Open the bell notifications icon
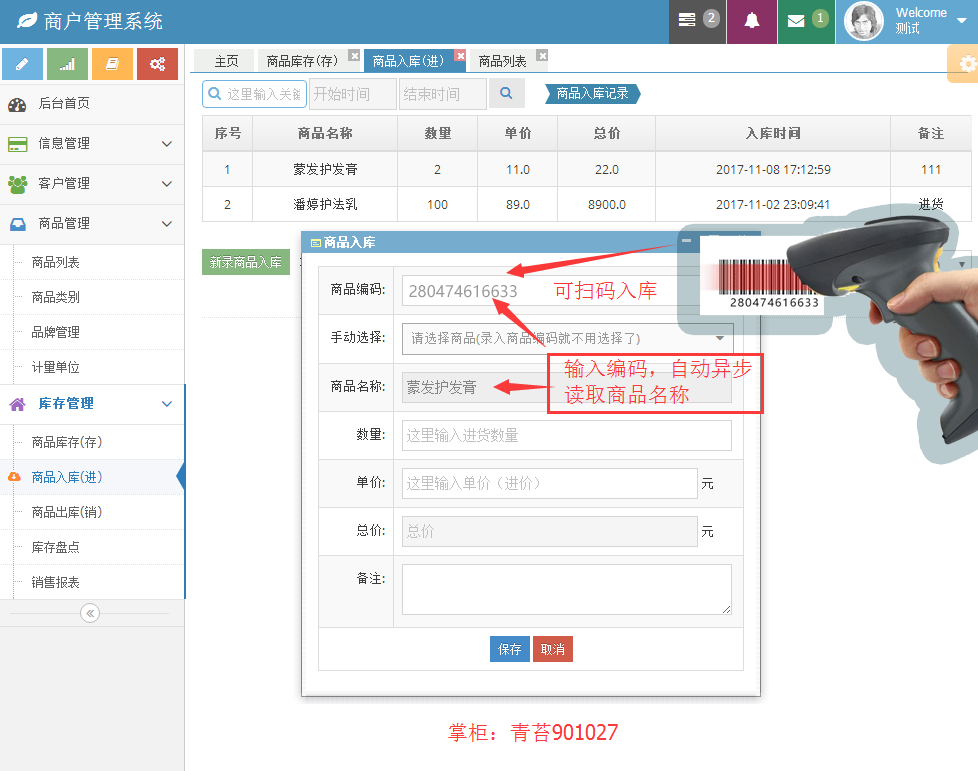 click(x=752, y=21)
